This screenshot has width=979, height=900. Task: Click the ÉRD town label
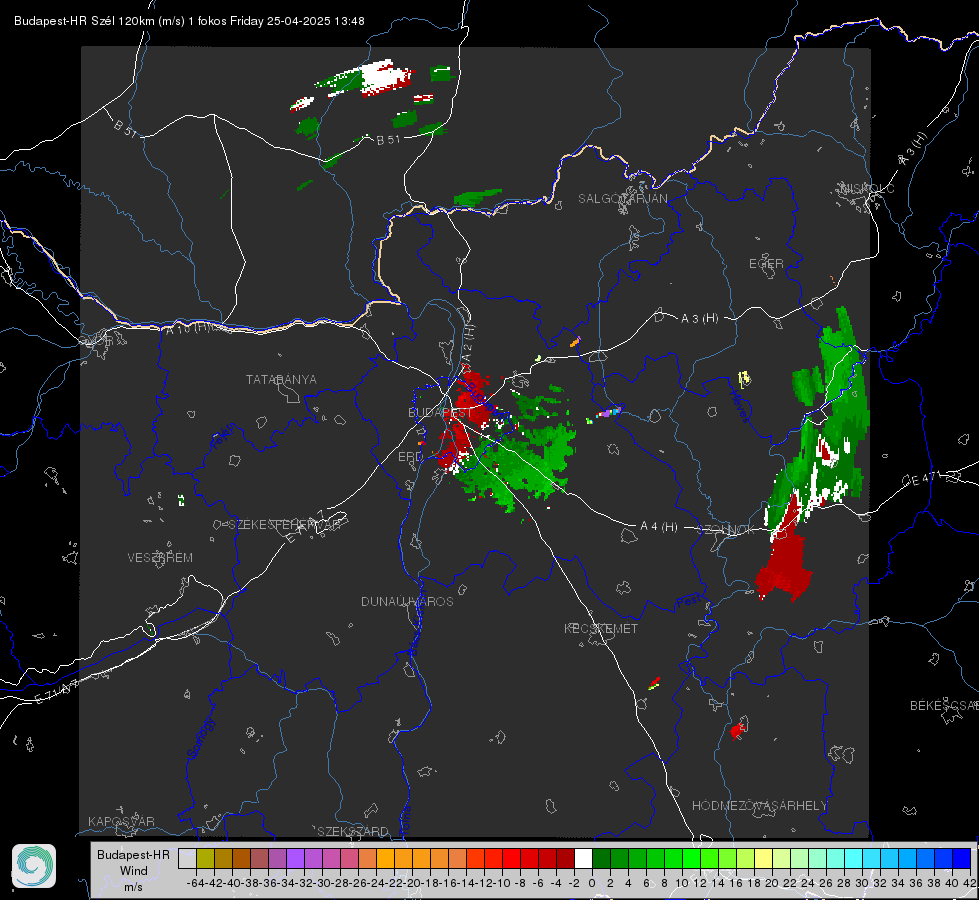[410, 457]
